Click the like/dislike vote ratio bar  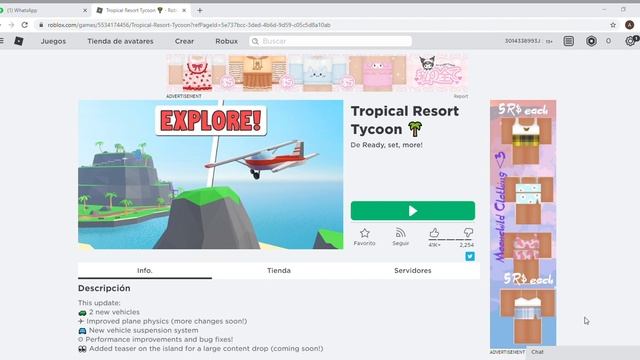coord(450,240)
